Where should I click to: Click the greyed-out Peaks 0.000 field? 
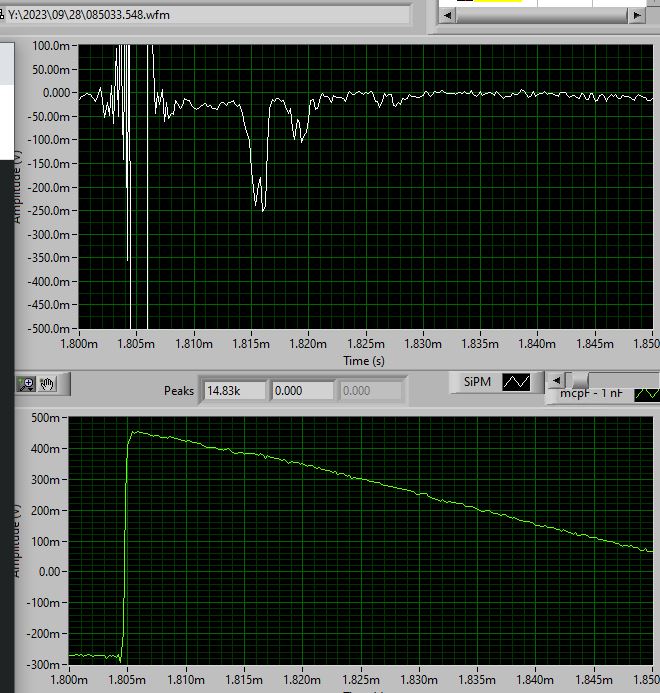click(x=370, y=391)
